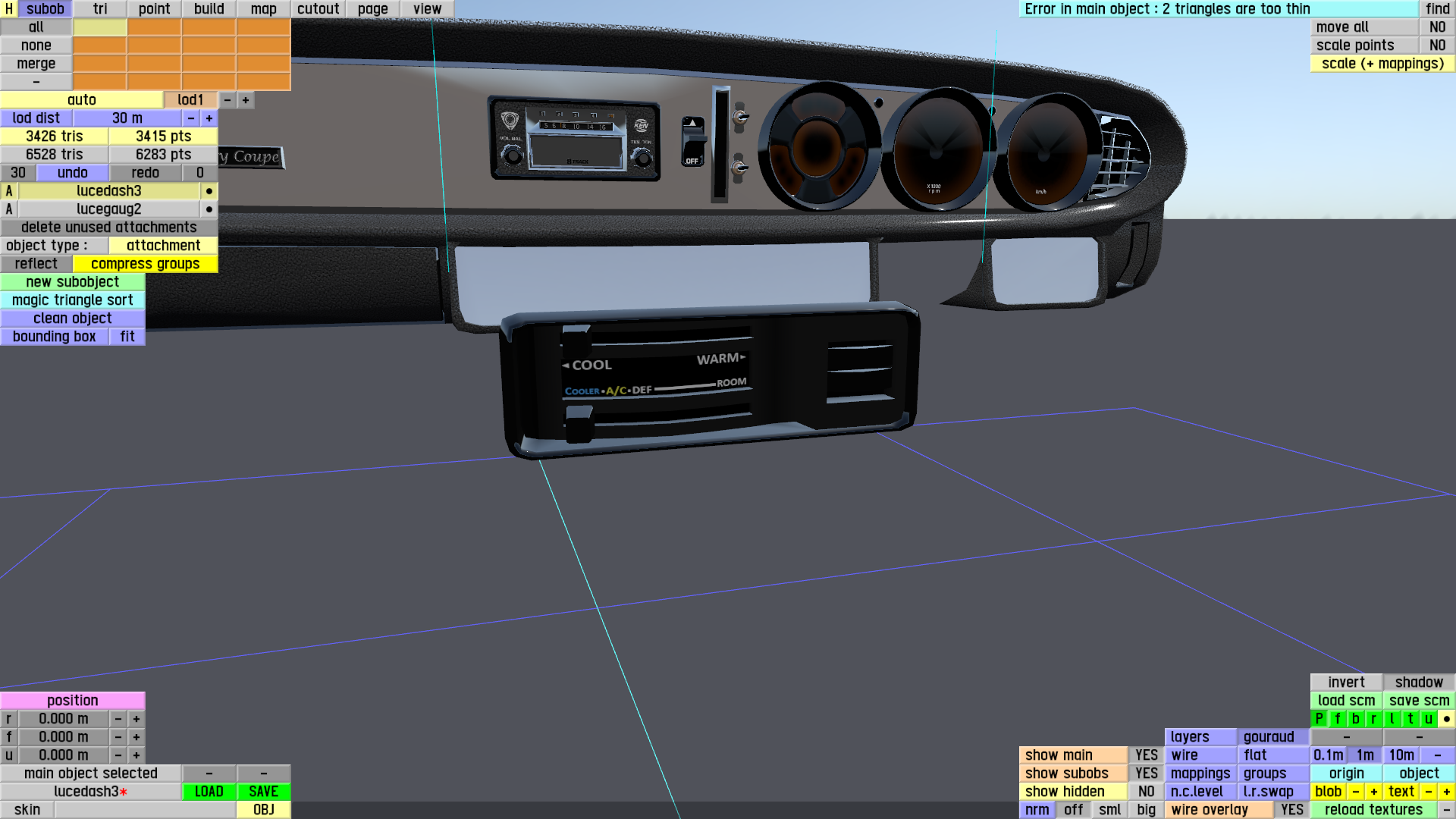Screen dimensions: 1456x819
Task: Toggle wire overlay YES button
Action: [1291, 810]
